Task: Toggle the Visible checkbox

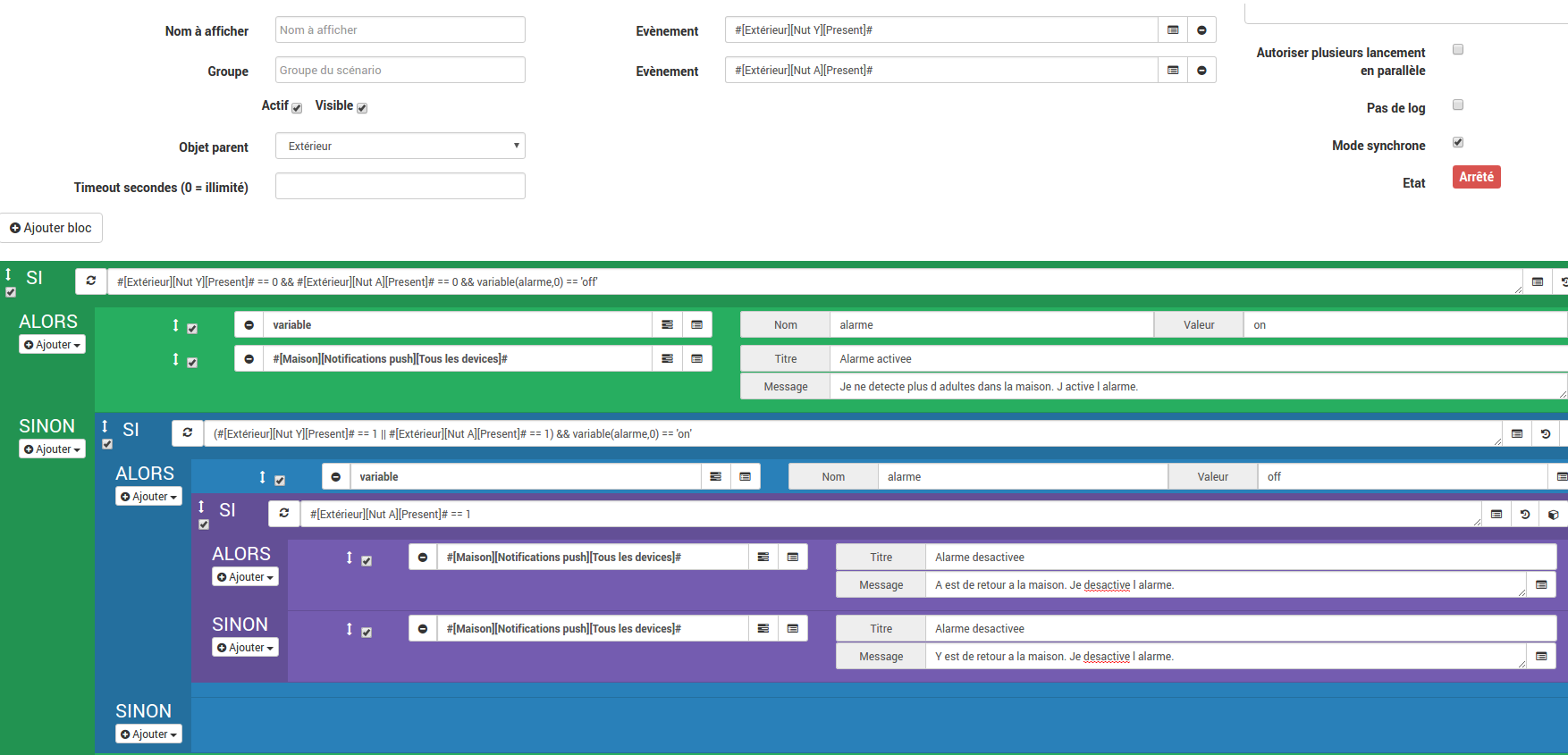Action: [x=362, y=108]
